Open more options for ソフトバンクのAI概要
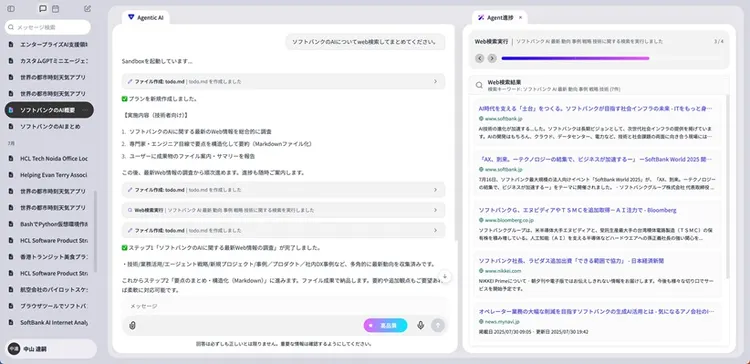The height and width of the screenshot is (364, 750). [x=85, y=110]
